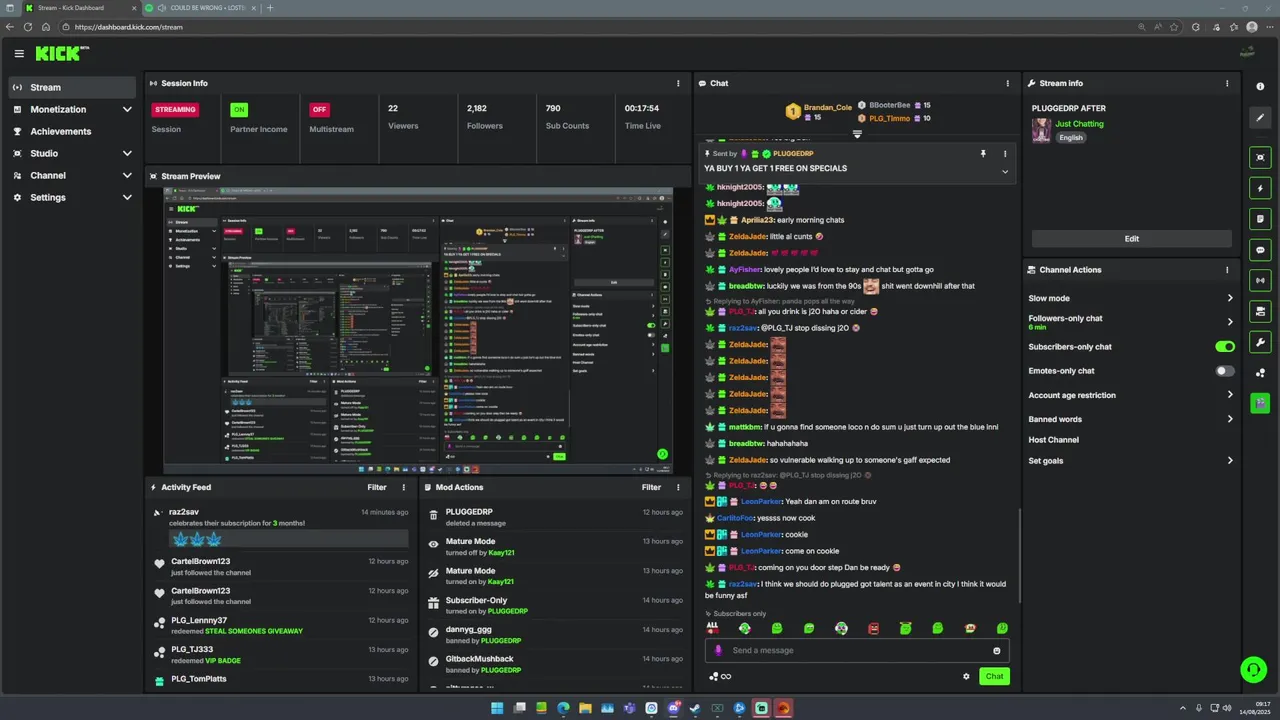Click Host Channel action
Image resolution: width=1280 pixels, height=720 pixels.
pyautogui.click(x=1054, y=440)
